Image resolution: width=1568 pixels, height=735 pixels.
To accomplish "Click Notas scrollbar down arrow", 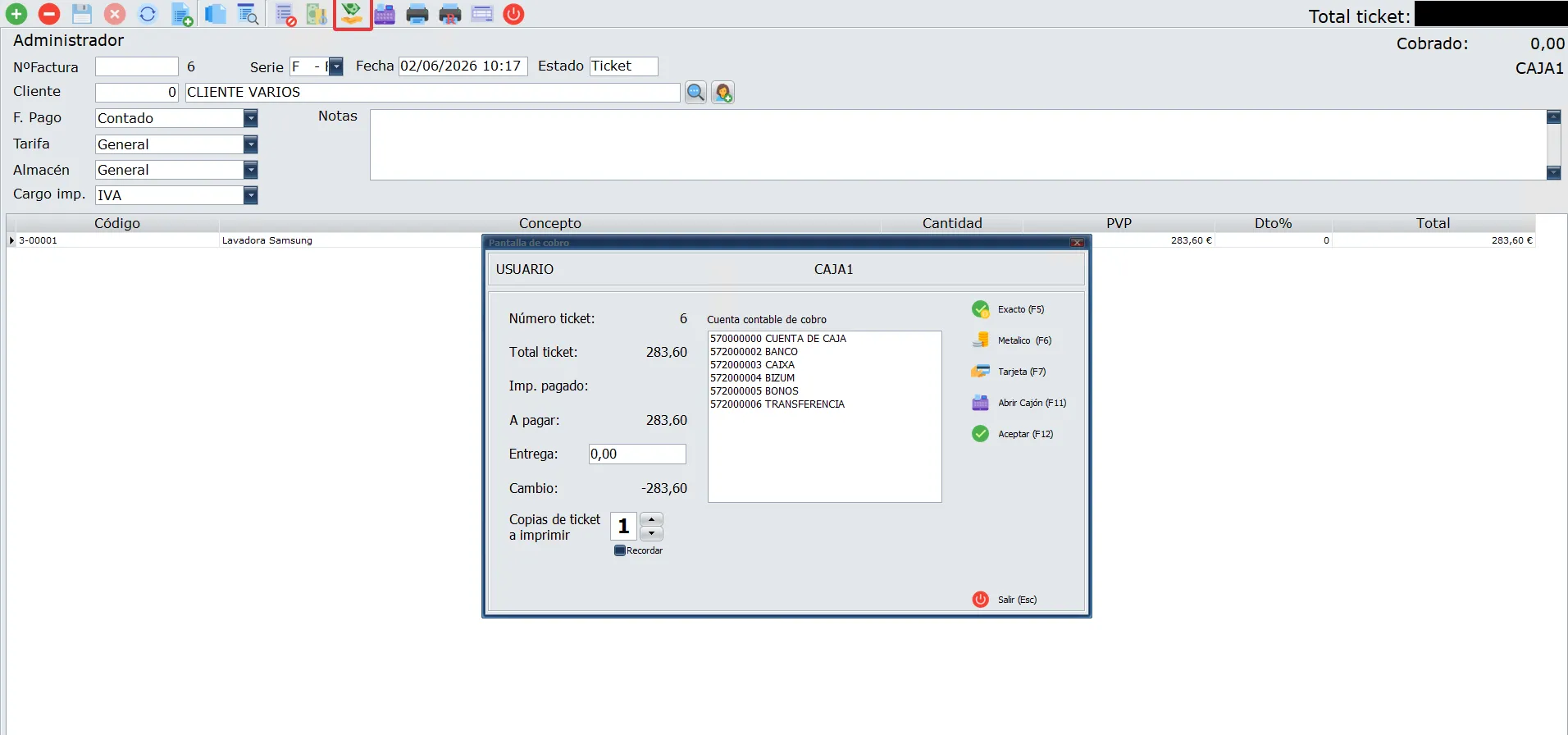I will [x=1553, y=172].
